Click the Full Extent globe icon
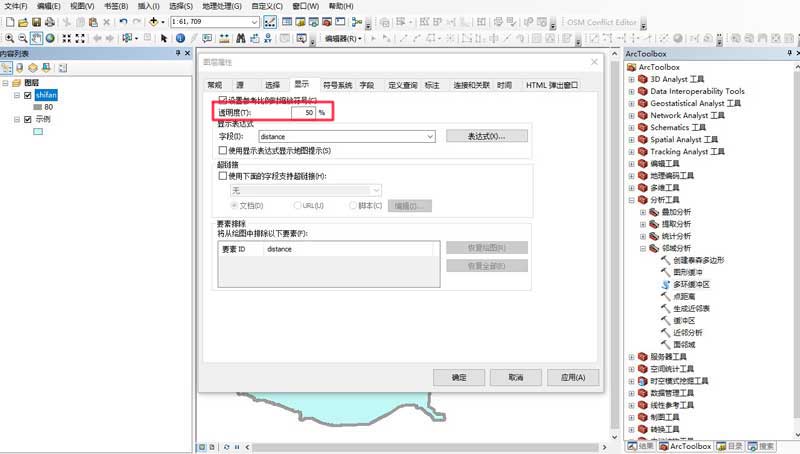This screenshot has width=800, height=454. 50,38
